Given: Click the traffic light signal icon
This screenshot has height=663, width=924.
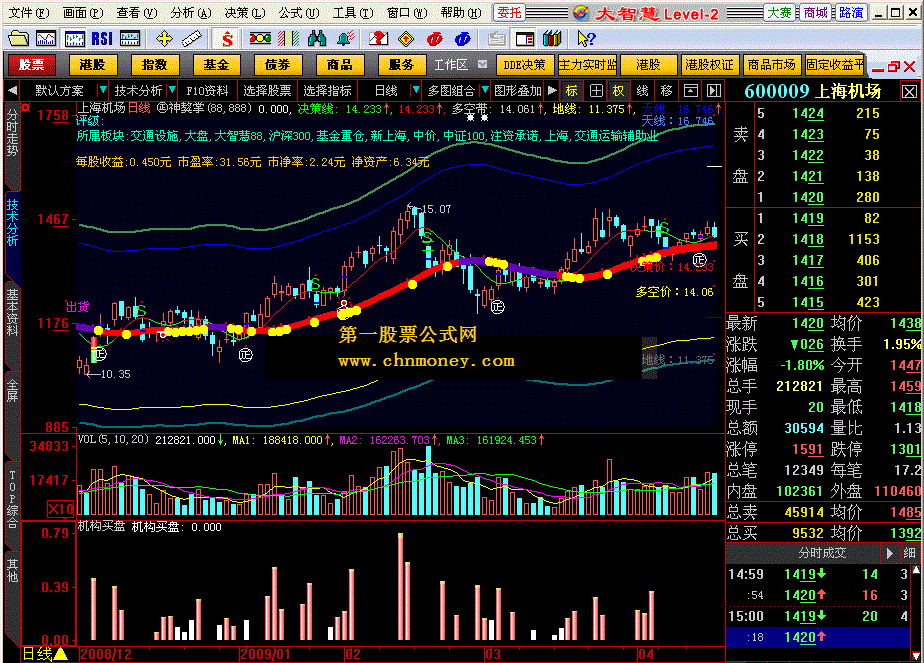Looking at the screenshot, I should (260, 39).
